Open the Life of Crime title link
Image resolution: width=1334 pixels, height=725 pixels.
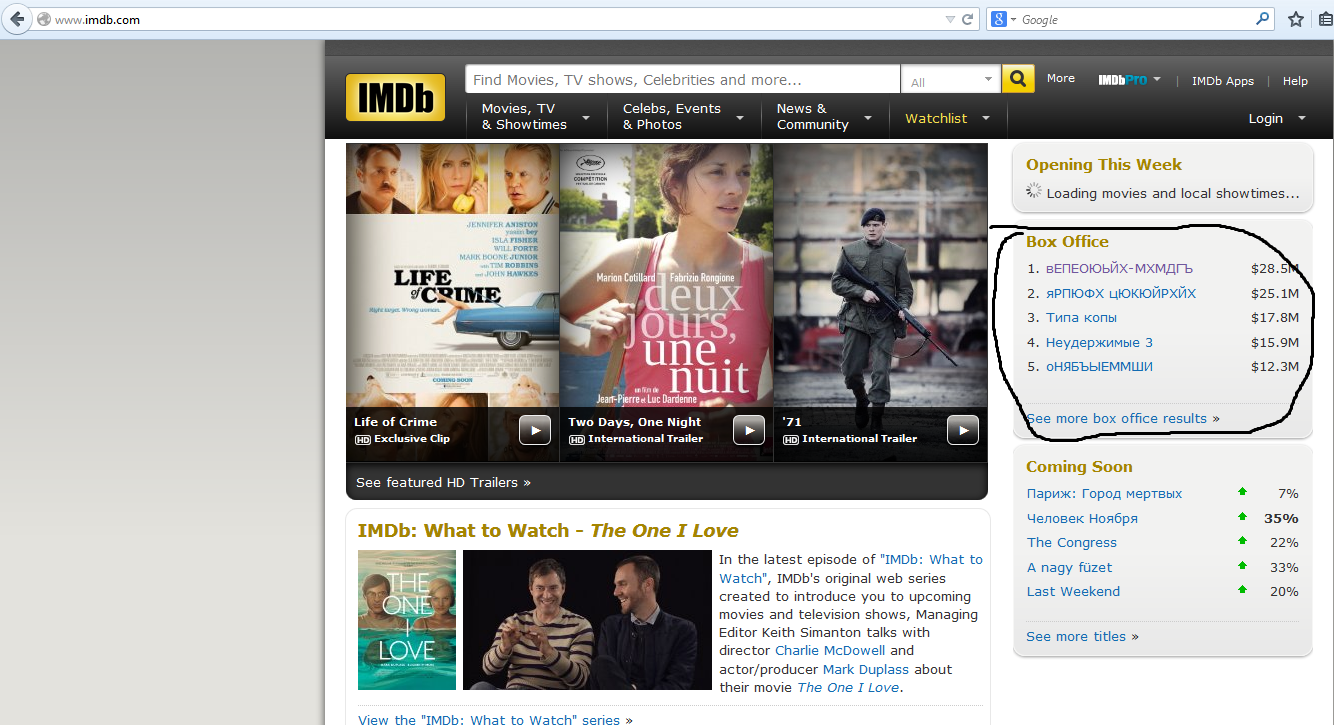[x=395, y=422]
